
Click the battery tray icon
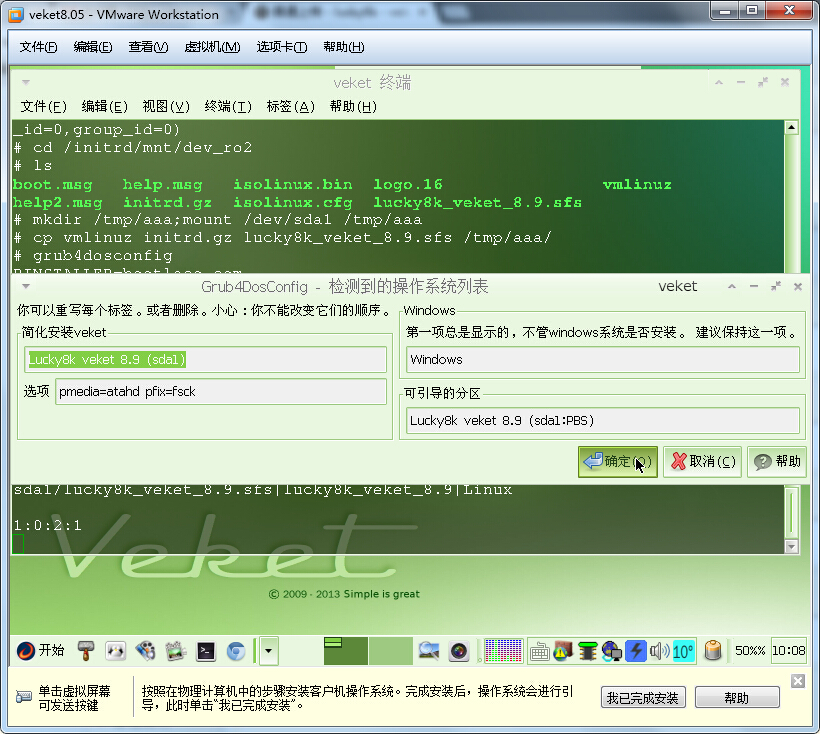tap(713, 651)
